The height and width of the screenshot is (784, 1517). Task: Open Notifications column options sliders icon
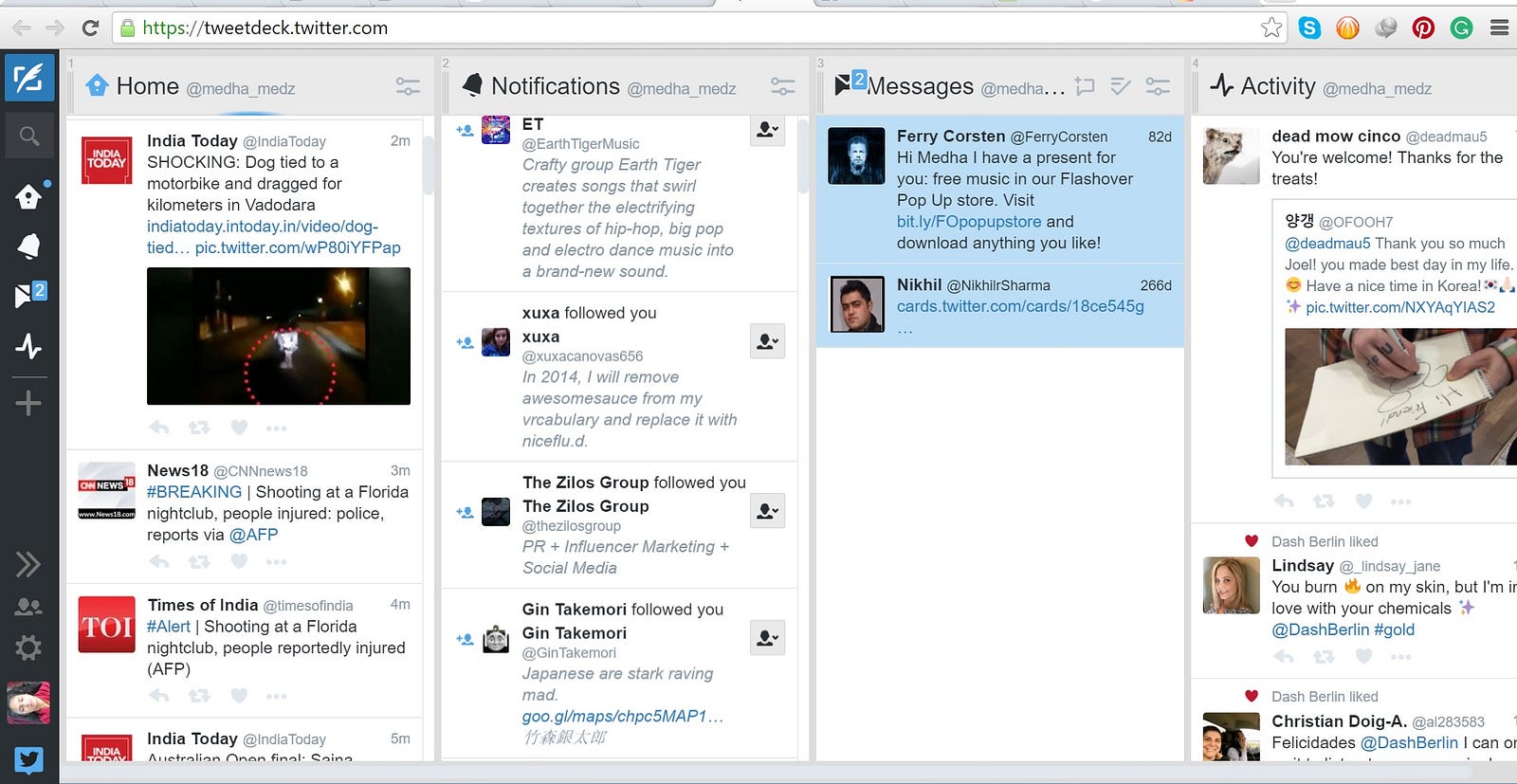pos(783,87)
